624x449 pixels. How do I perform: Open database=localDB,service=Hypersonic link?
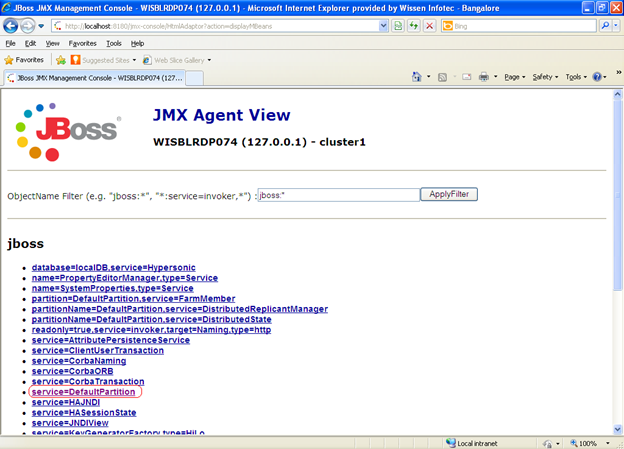coord(113,267)
